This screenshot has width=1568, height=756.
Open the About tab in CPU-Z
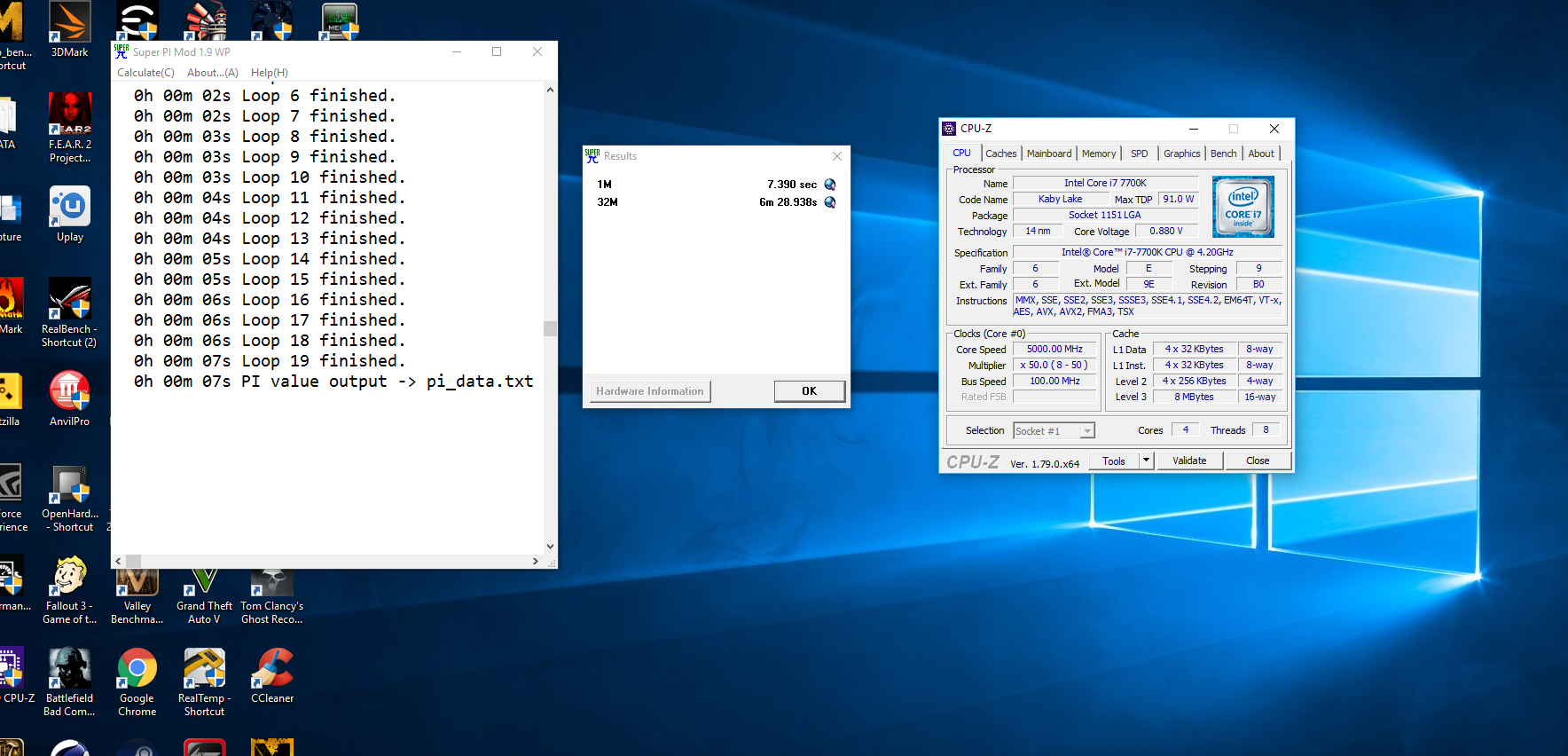pos(1261,154)
